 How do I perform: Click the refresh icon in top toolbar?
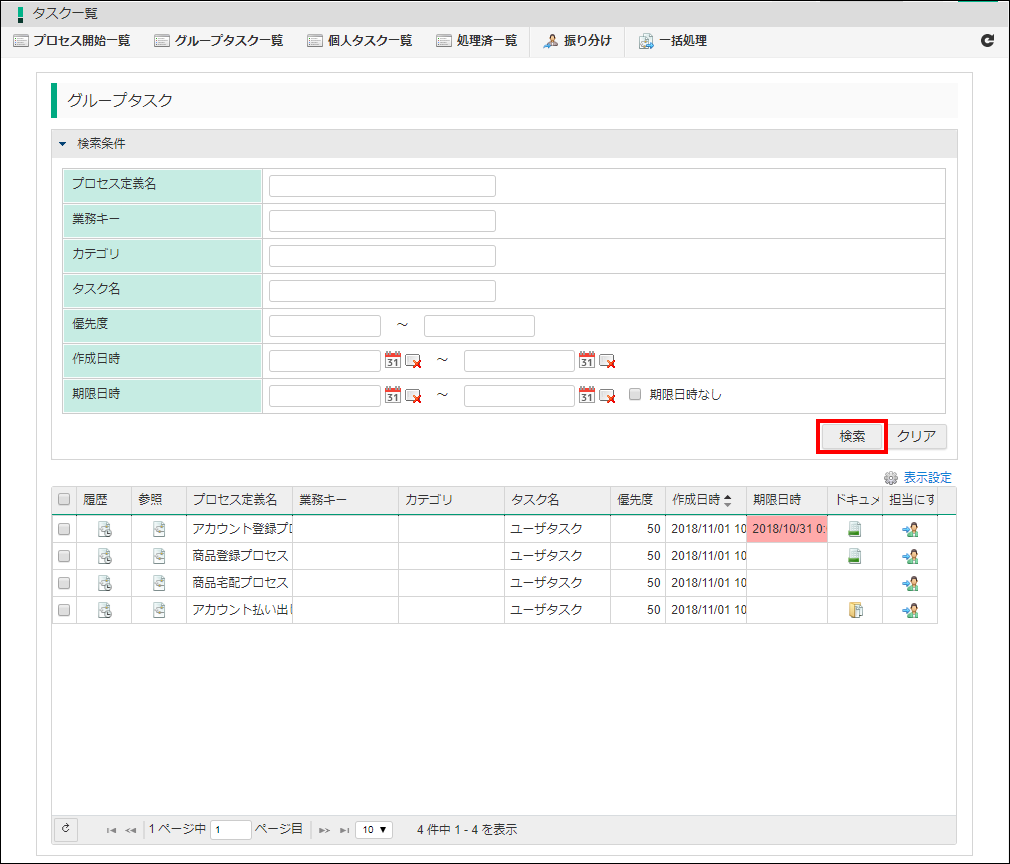(x=987, y=41)
